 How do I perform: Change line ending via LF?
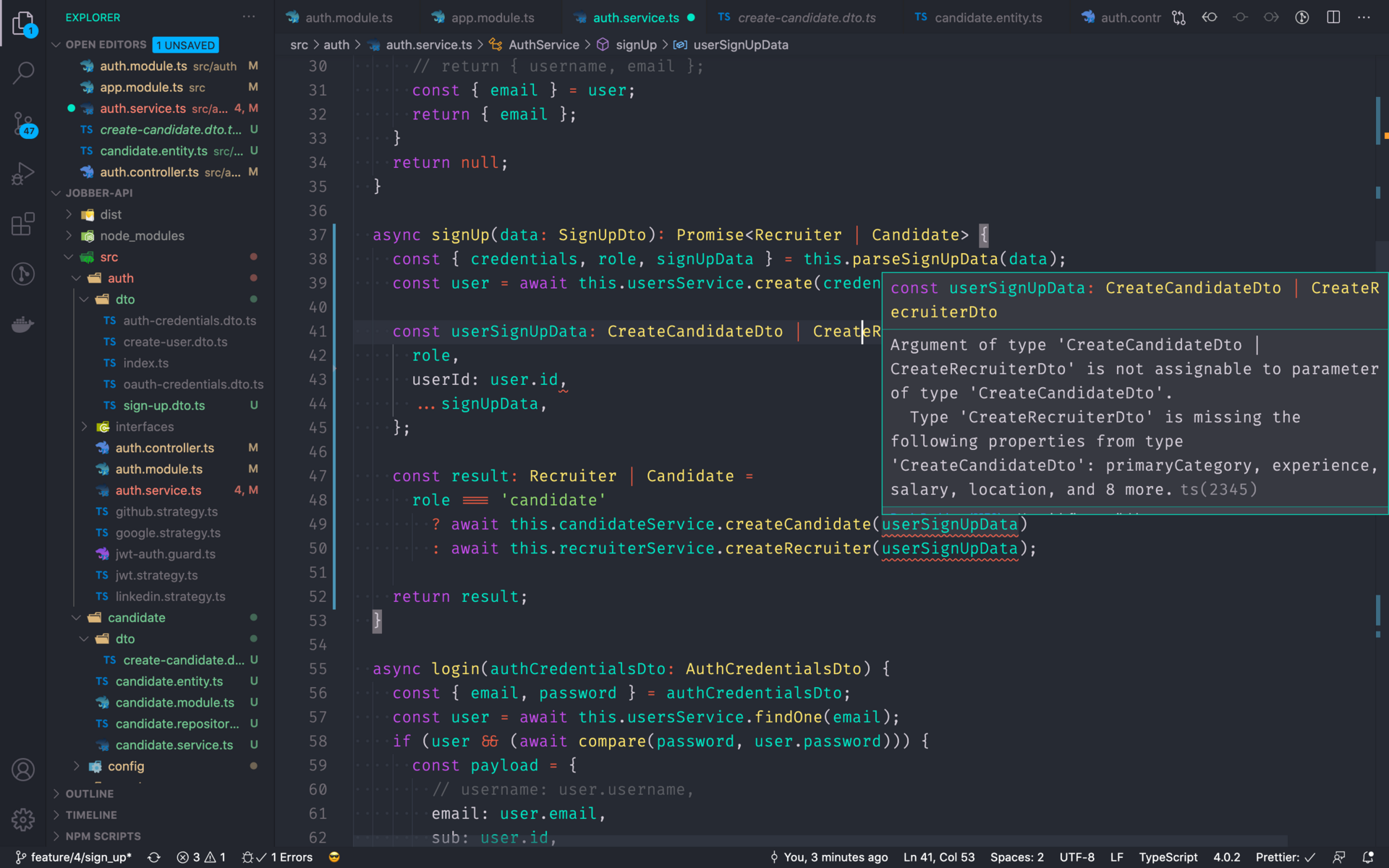click(x=1116, y=857)
